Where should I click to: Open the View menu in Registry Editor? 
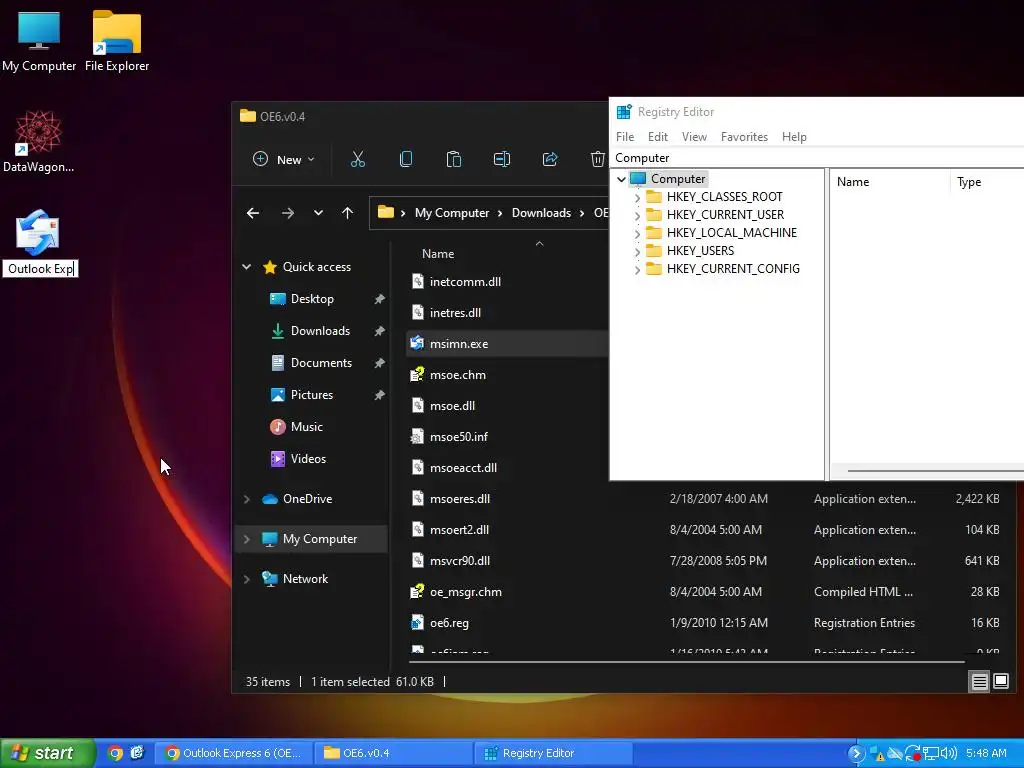point(694,136)
